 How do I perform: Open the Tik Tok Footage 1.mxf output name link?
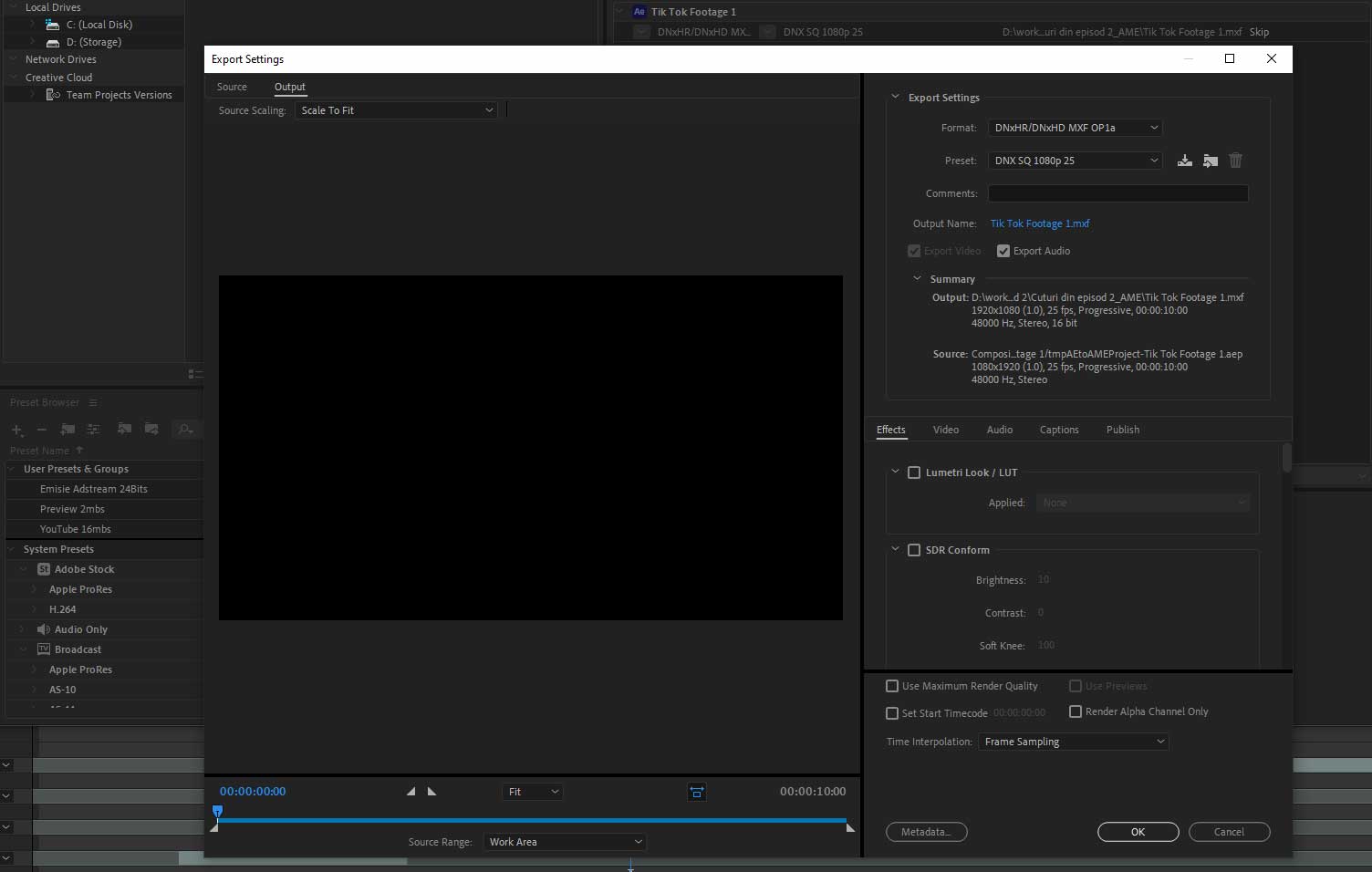(x=1040, y=223)
